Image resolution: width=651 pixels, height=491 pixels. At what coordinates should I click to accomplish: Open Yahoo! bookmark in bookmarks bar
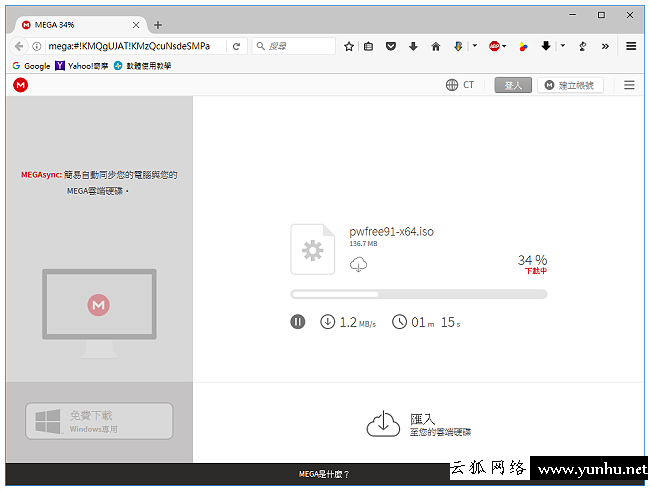[x=82, y=66]
